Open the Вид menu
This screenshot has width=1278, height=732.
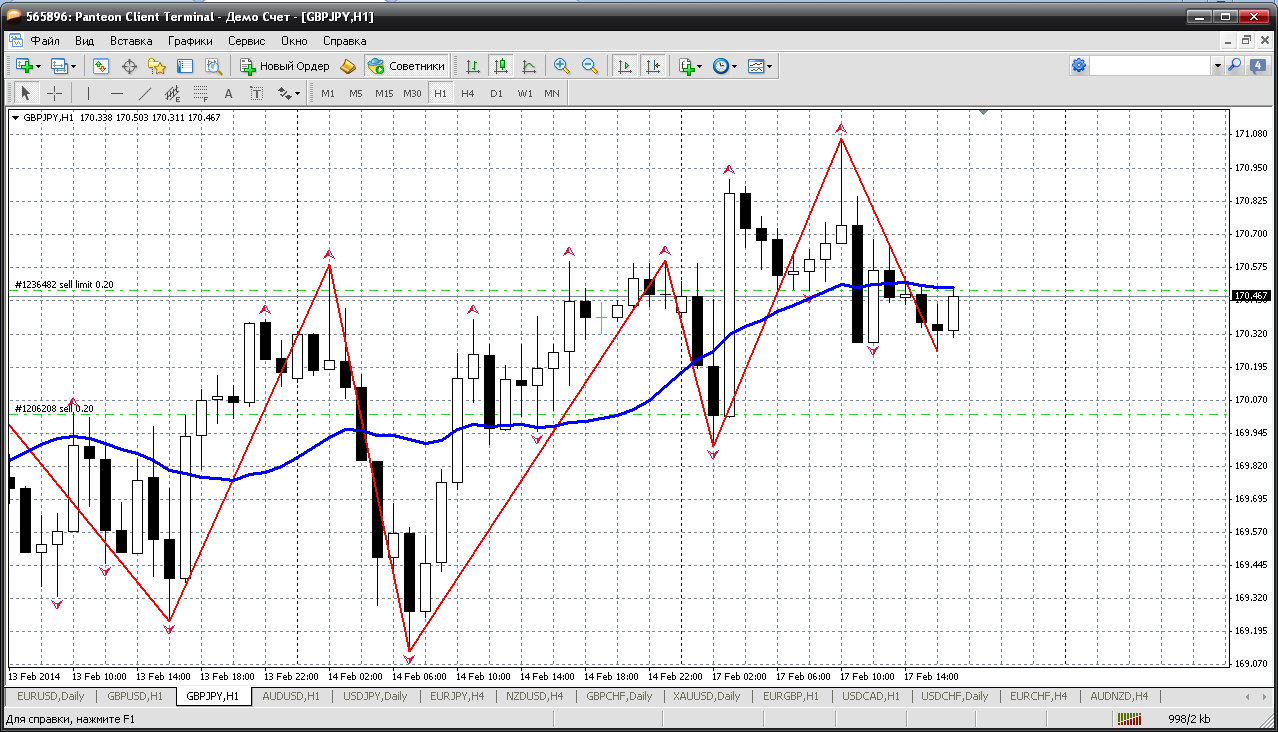[84, 41]
